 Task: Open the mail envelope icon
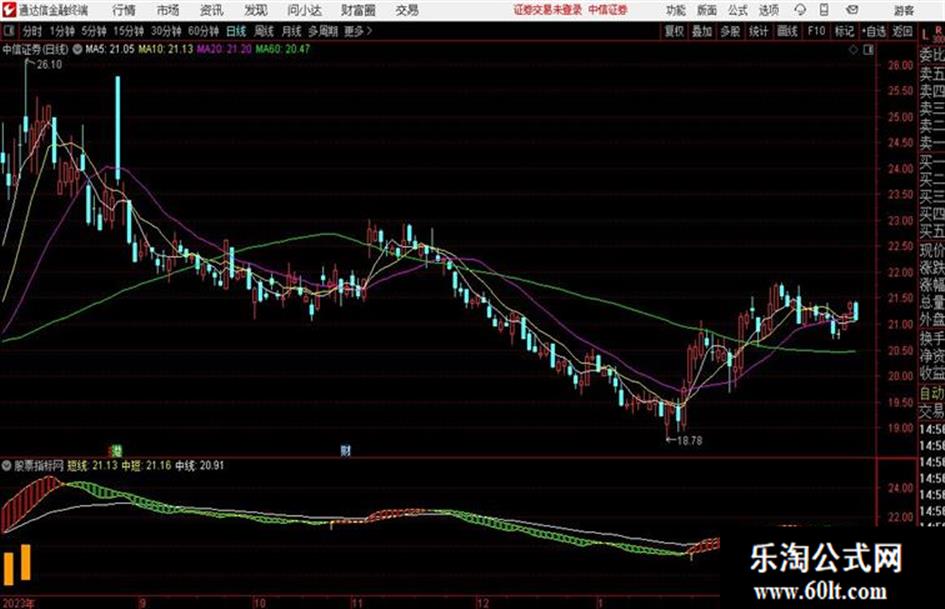852,10
